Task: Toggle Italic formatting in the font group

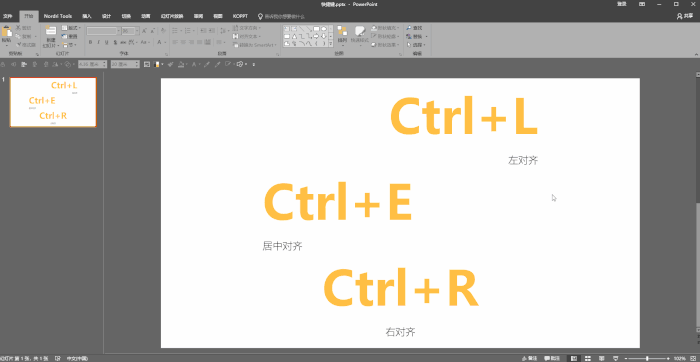Action: (98, 42)
